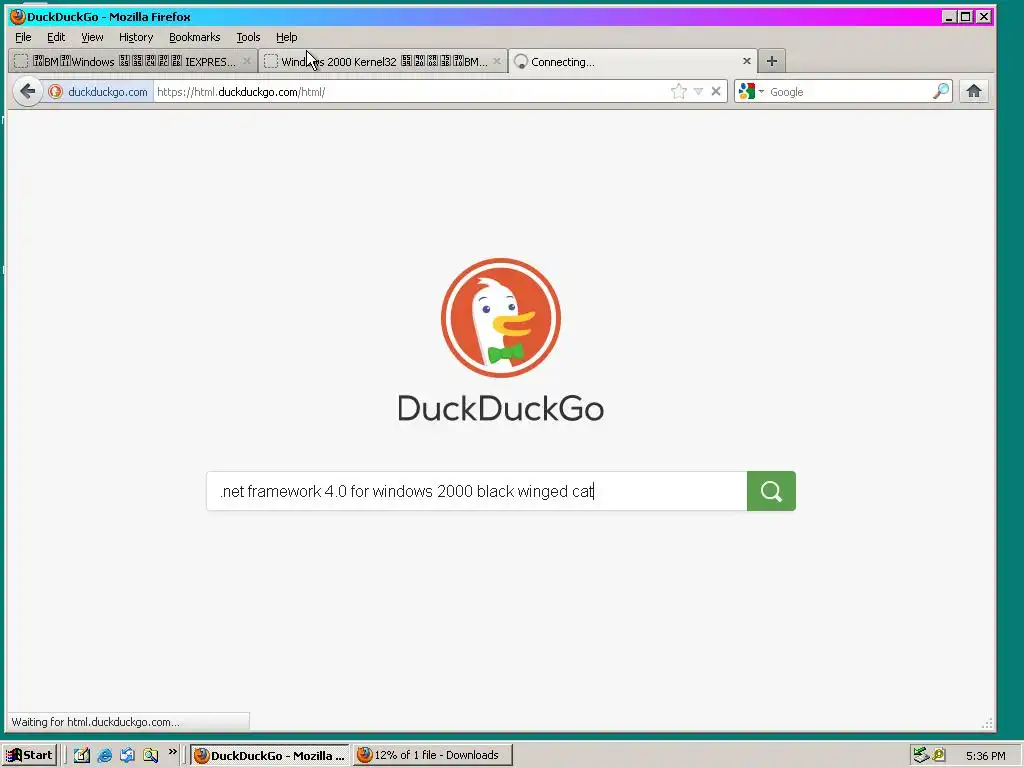Switch to the IEXPRES... tab
Screen dimensions: 1024x768
tap(133, 61)
